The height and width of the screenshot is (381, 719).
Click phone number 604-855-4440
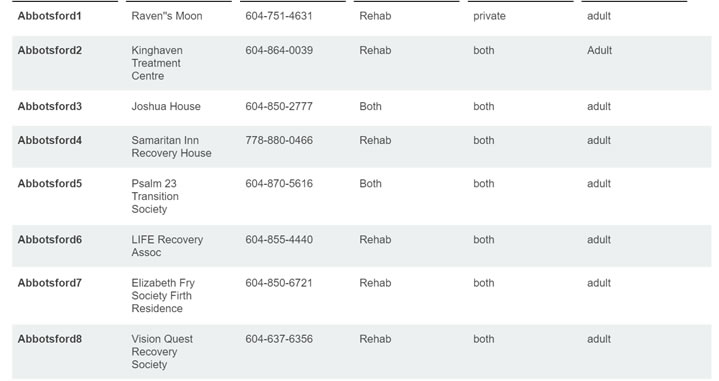279,239
